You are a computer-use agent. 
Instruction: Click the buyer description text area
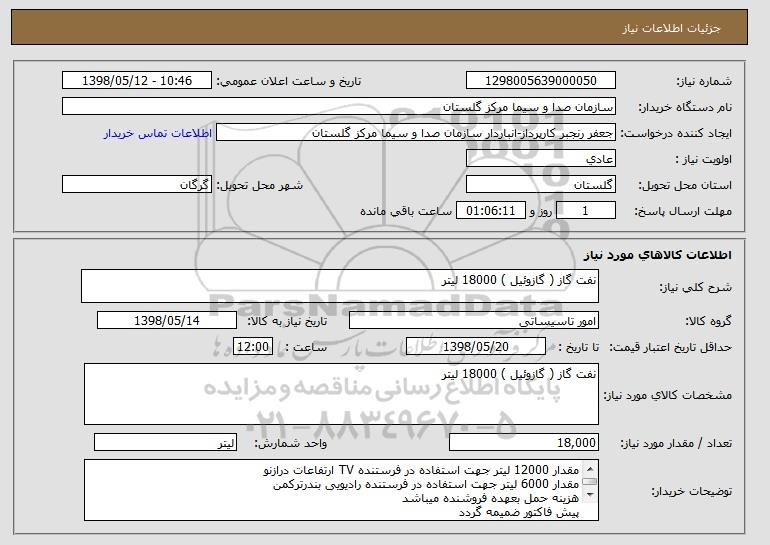click(x=341, y=490)
